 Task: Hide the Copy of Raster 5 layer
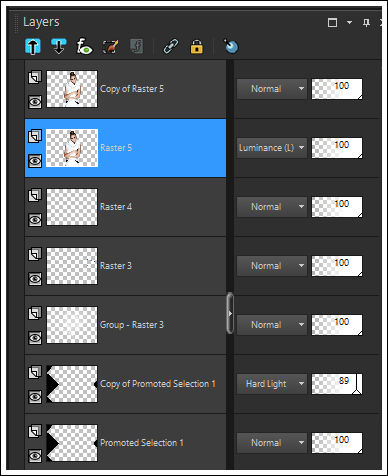pyautogui.click(x=35, y=102)
